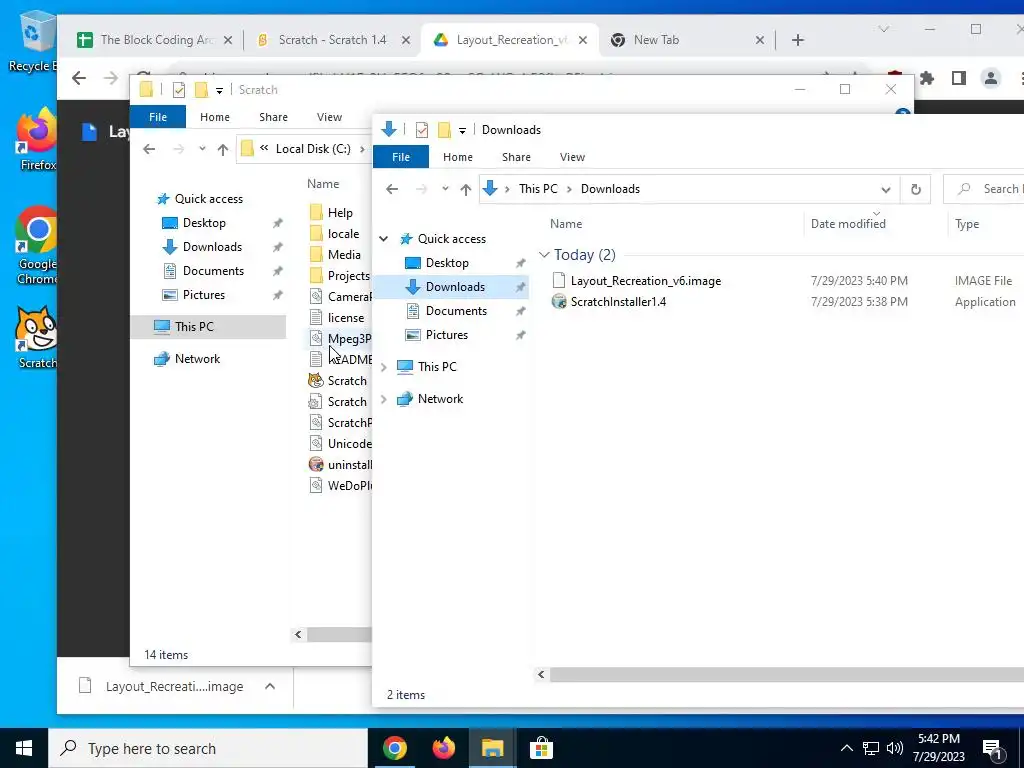Open View ribbon tab in Downloads window

tap(572, 157)
